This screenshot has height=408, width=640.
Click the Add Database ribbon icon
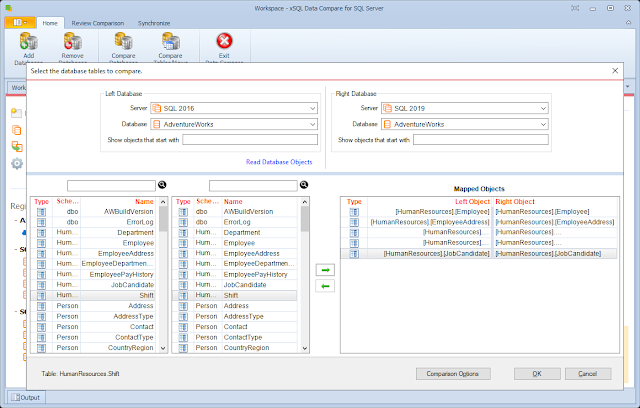tap(29, 41)
